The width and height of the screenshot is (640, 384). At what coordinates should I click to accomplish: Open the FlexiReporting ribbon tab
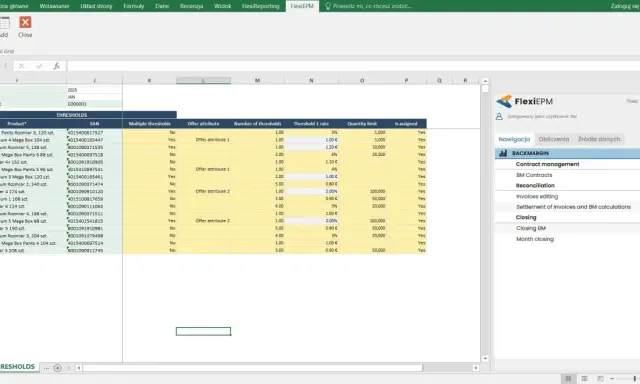(260, 6)
